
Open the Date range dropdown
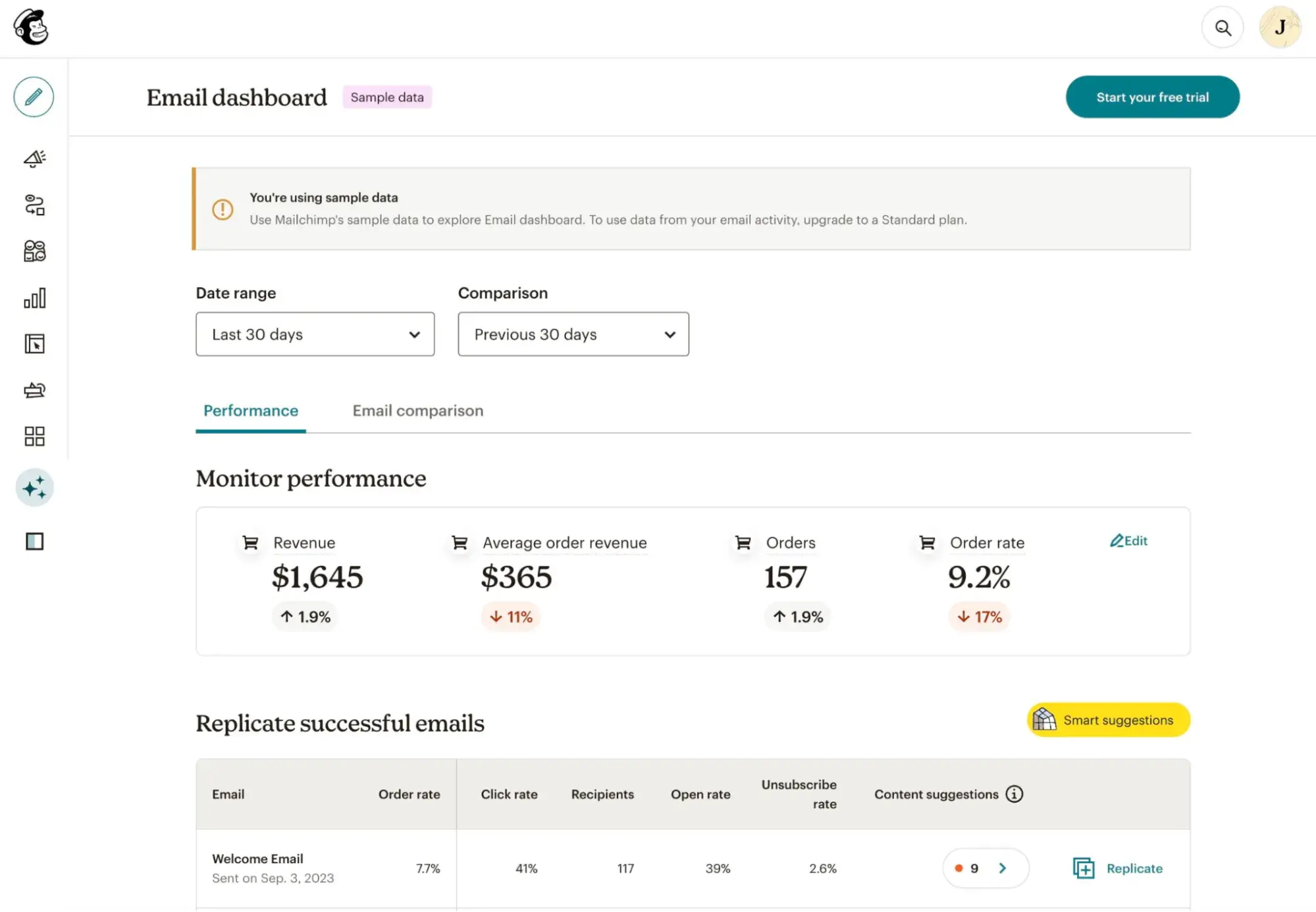315,334
